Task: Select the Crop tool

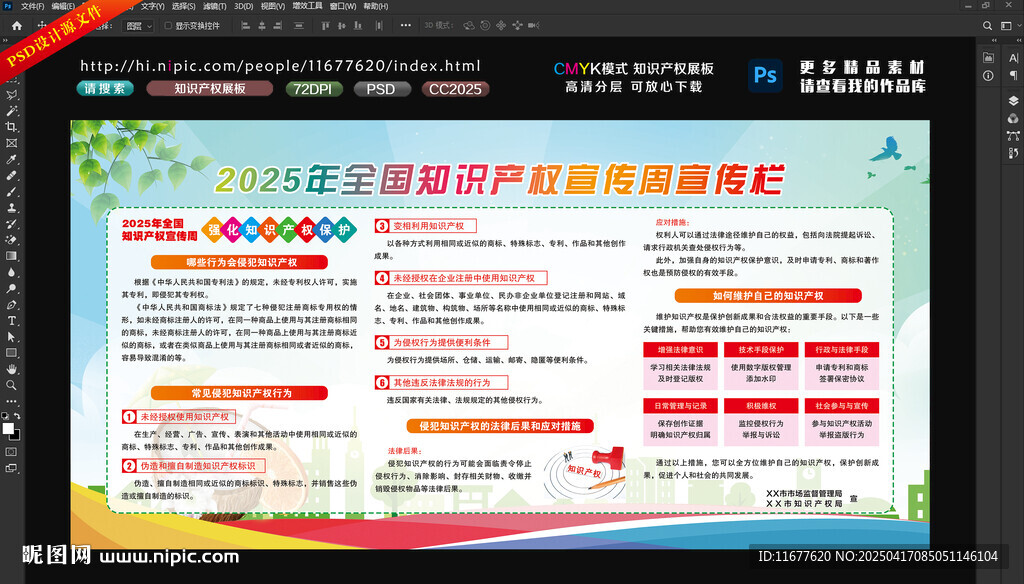Action: coord(12,127)
